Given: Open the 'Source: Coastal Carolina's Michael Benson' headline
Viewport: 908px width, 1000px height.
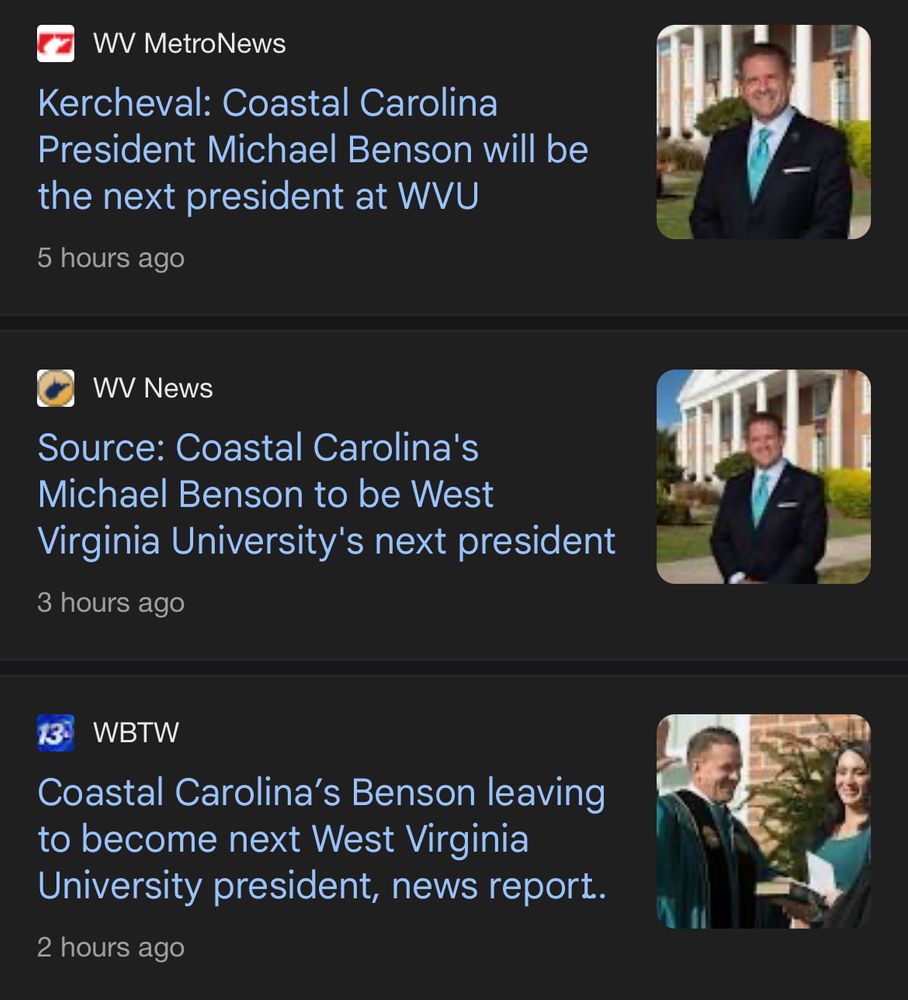Looking at the screenshot, I should coord(326,495).
